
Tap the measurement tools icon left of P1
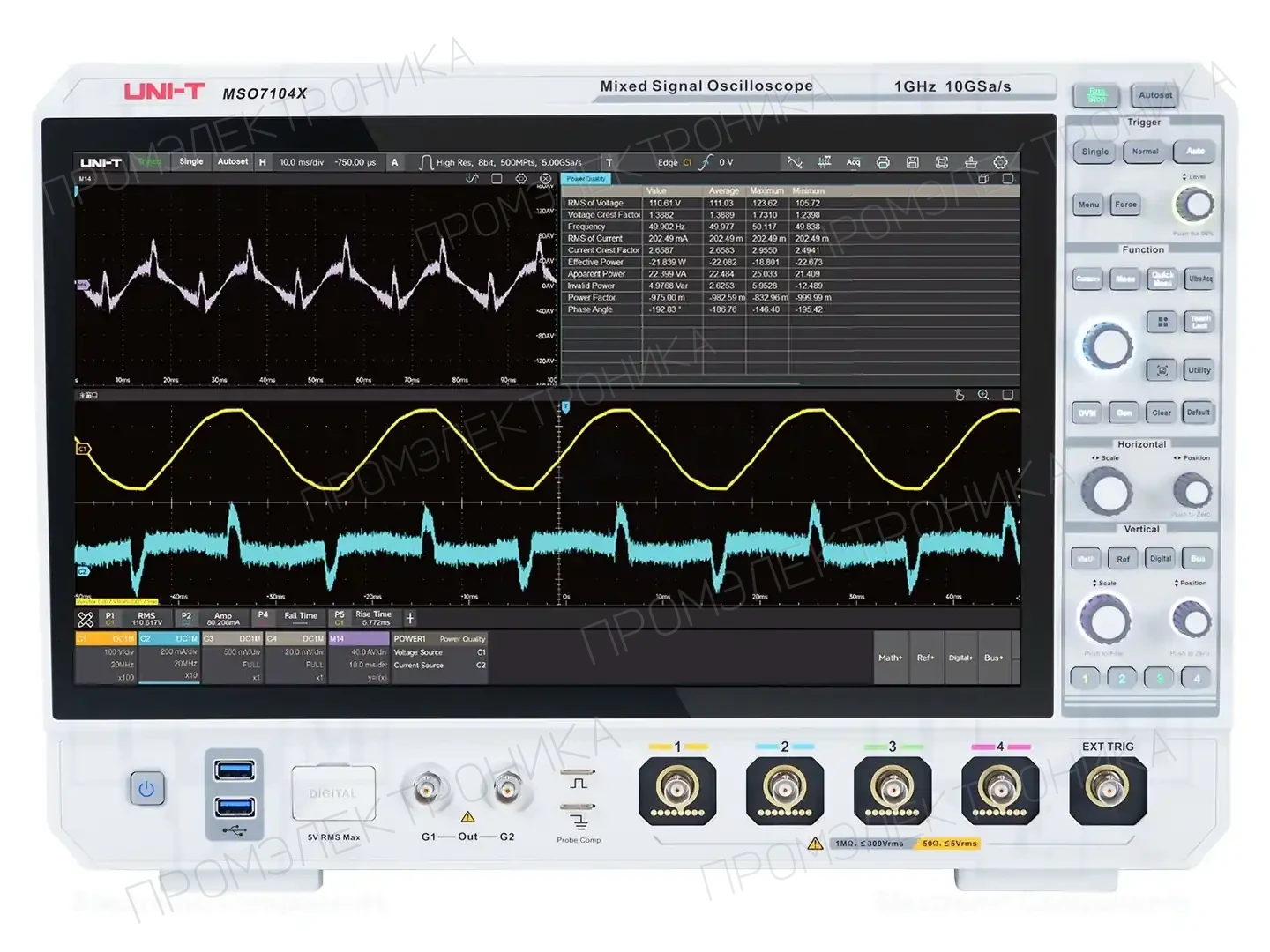point(86,620)
